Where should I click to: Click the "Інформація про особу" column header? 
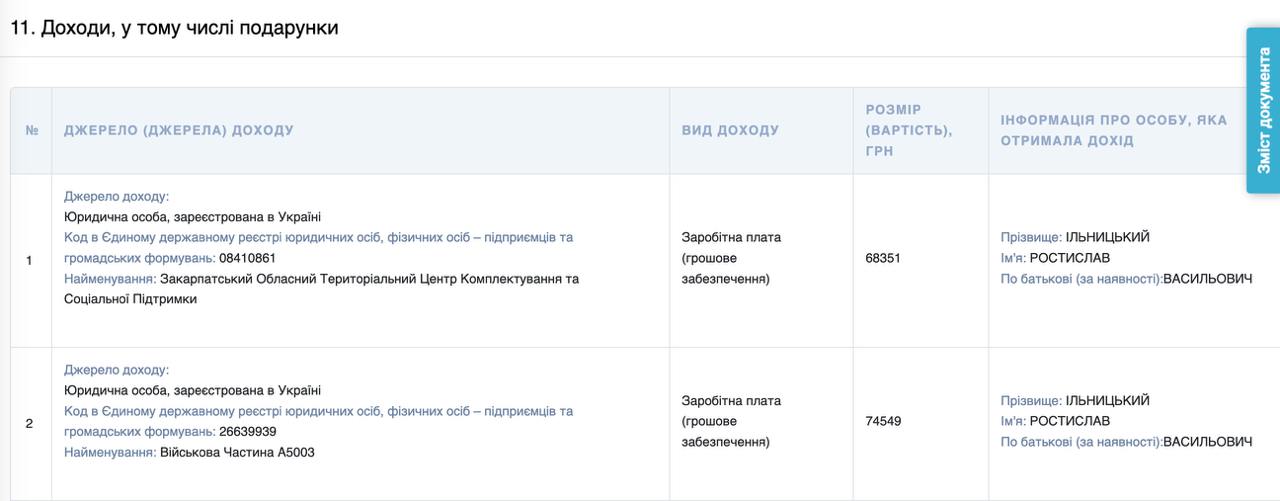pyautogui.click(x=1113, y=130)
